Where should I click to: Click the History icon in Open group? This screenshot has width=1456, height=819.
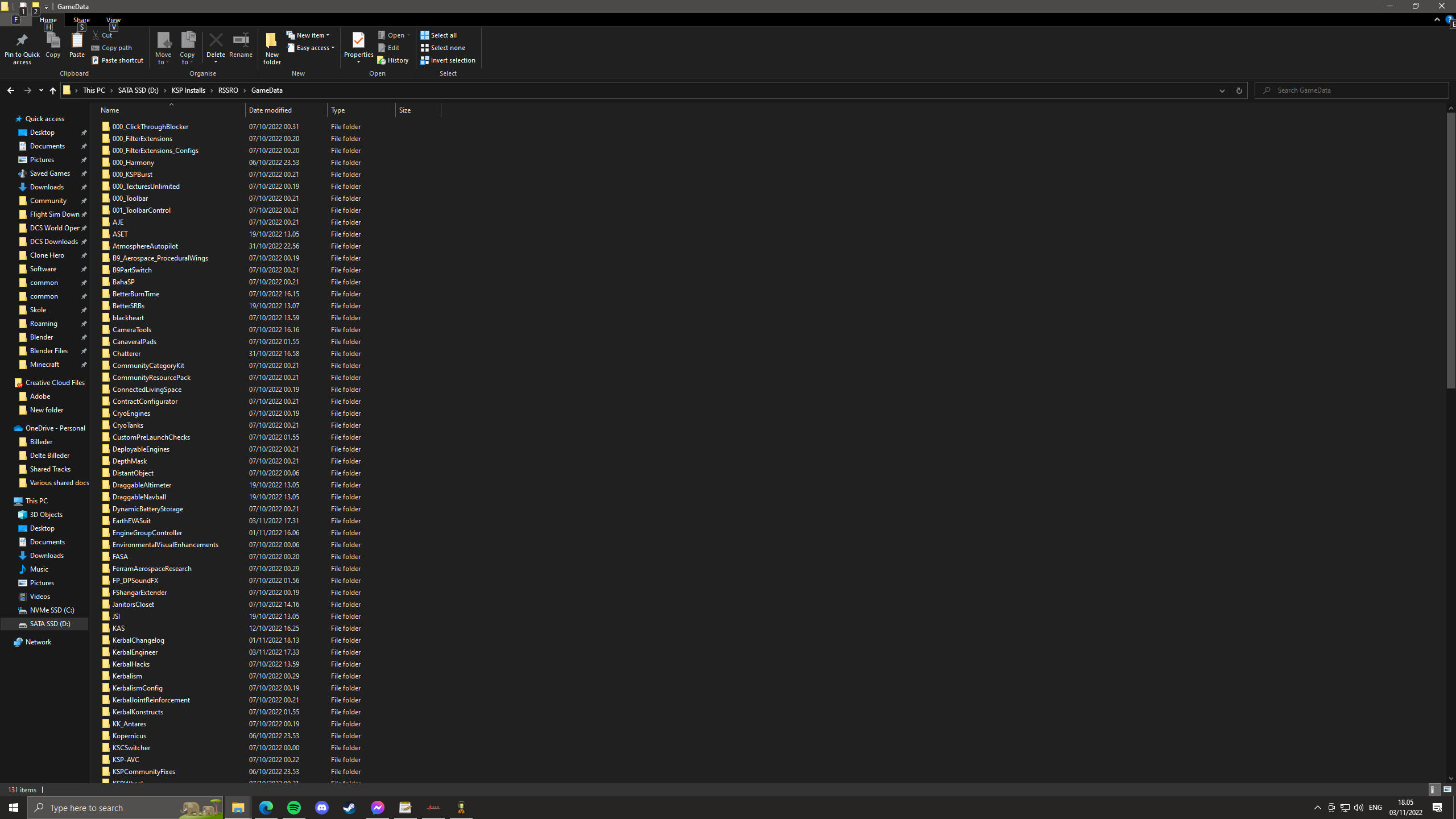click(x=393, y=60)
